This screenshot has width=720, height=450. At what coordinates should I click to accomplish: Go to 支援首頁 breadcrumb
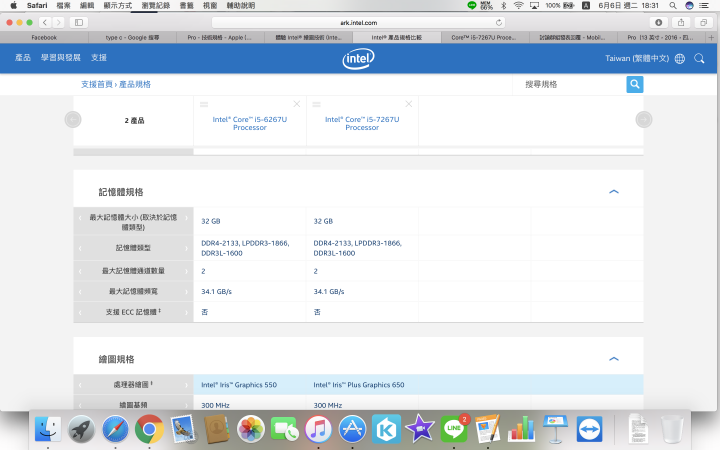[x=97, y=84]
